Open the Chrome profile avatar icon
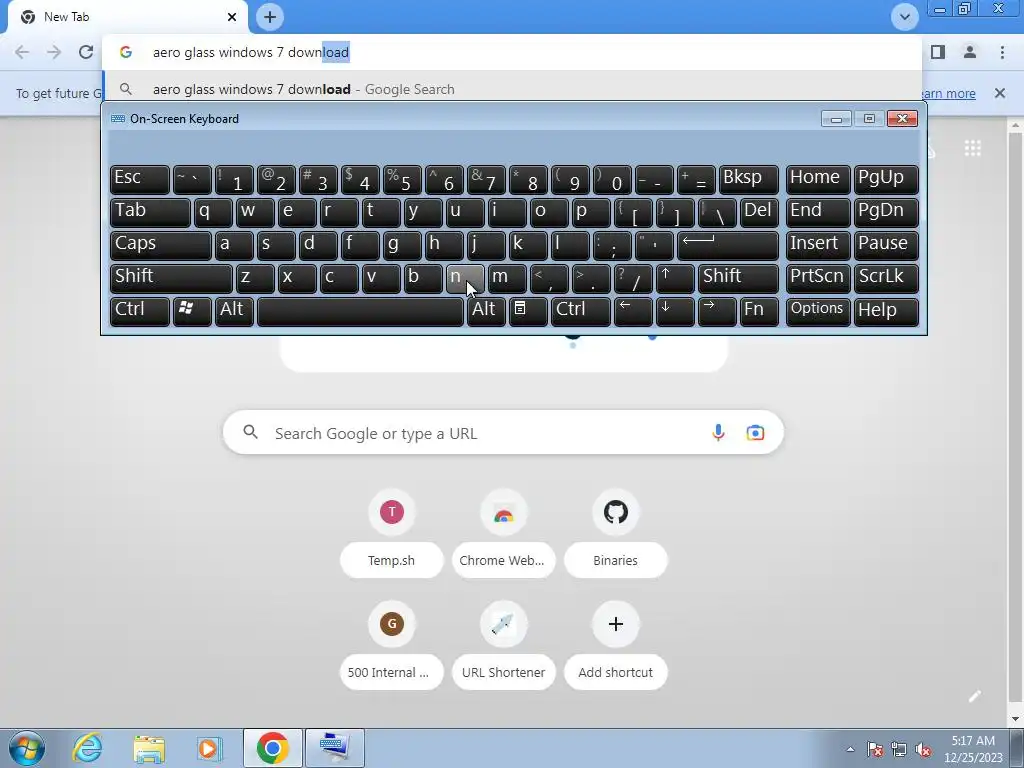 coord(970,52)
